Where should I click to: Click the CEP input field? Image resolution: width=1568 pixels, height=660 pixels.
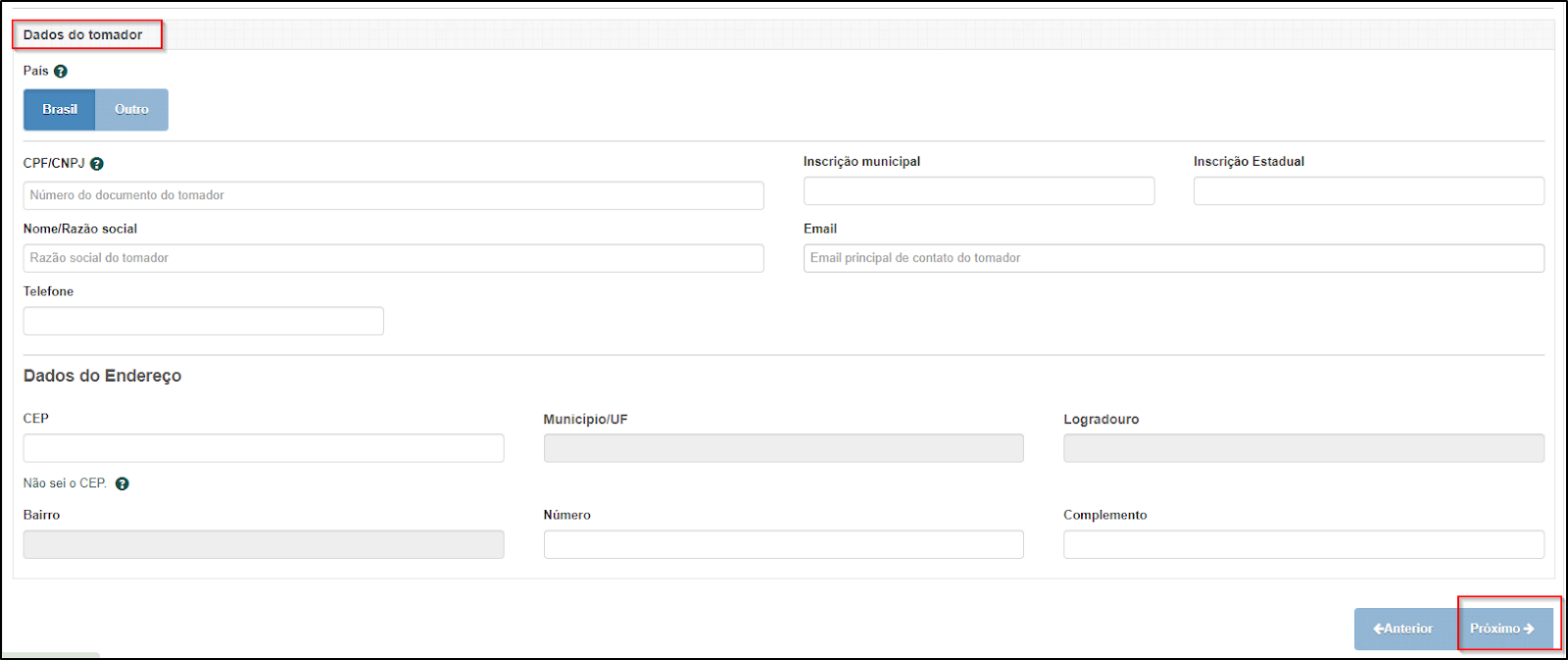(x=263, y=448)
